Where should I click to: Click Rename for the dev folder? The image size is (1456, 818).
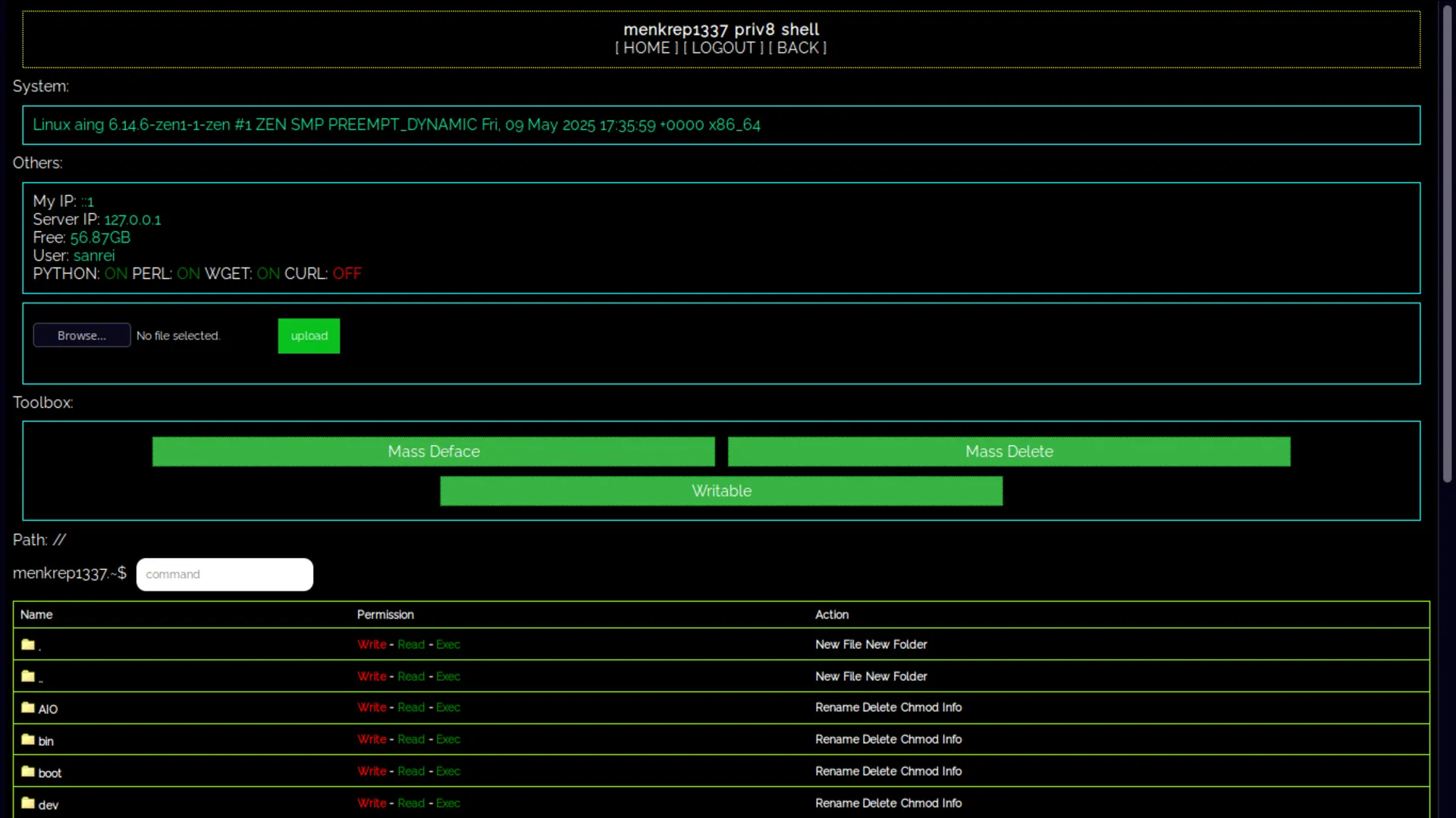[837, 803]
